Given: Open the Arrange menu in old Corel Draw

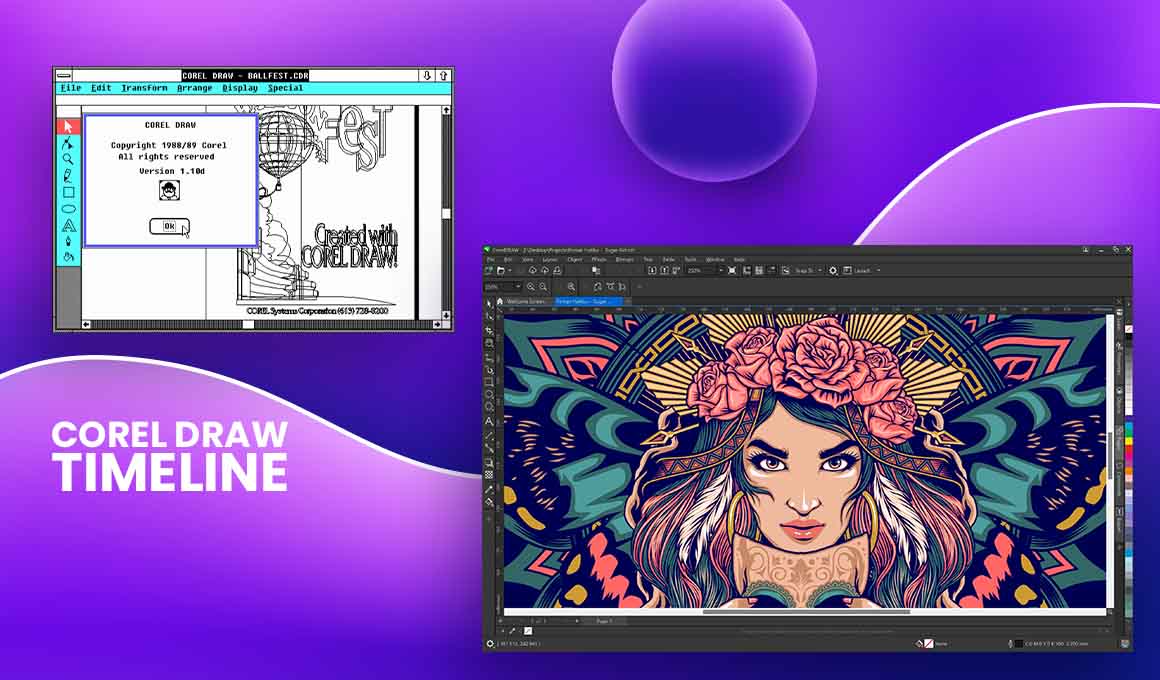Looking at the screenshot, I should (x=194, y=88).
